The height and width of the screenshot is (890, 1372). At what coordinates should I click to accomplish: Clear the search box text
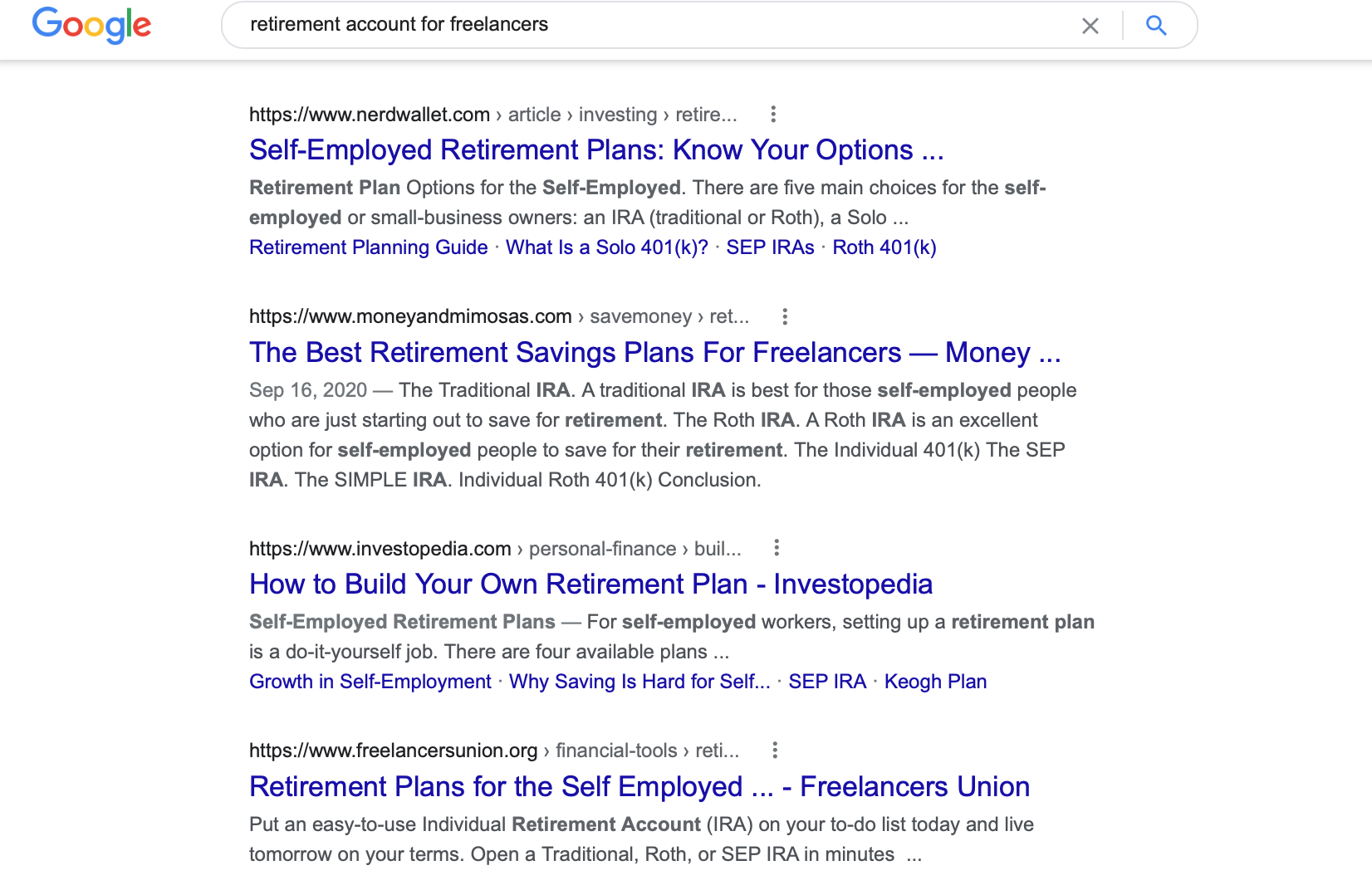[1090, 26]
